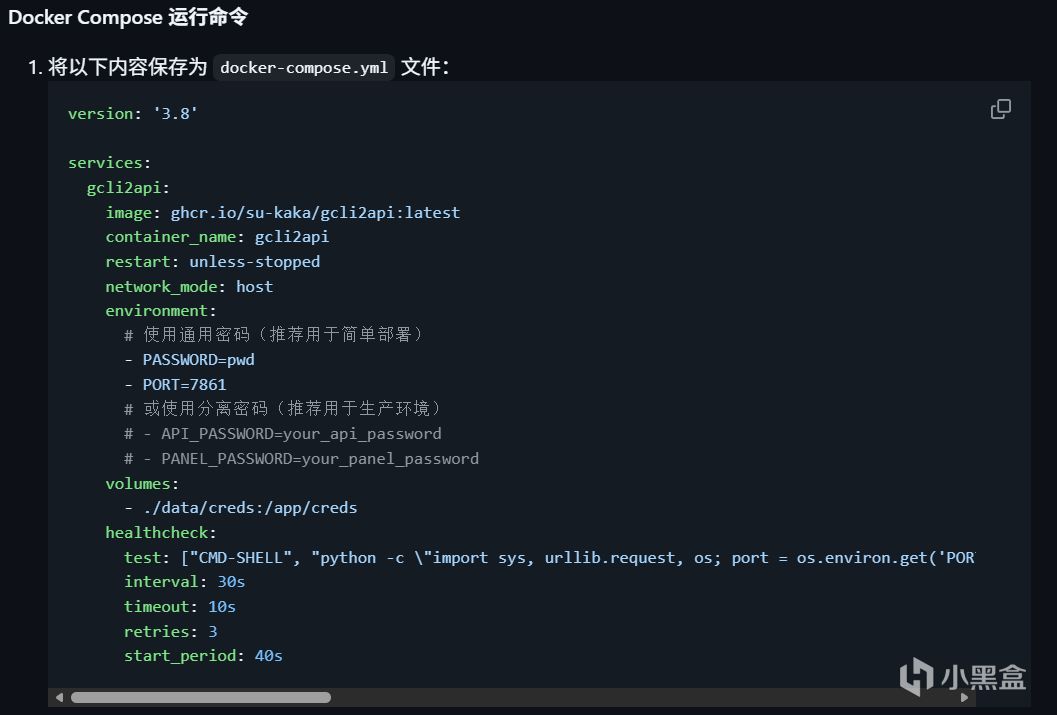Screen dimensions: 1057x715
Task: Click the healthcheck test command line
Action: click(x=549, y=558)
